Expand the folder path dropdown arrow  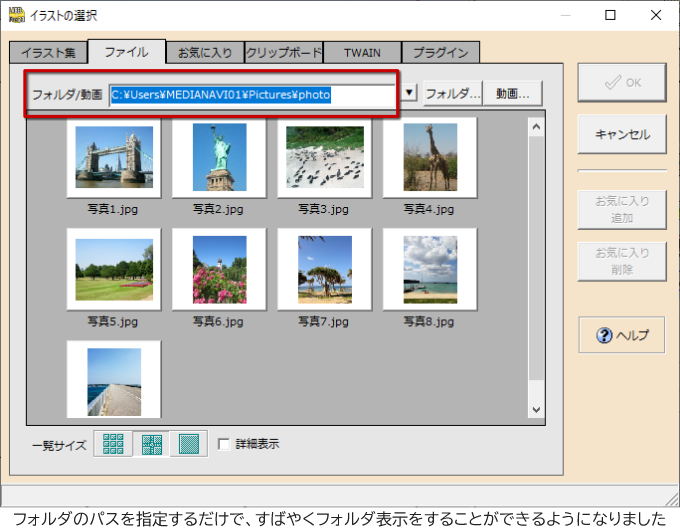pos(410,94)
